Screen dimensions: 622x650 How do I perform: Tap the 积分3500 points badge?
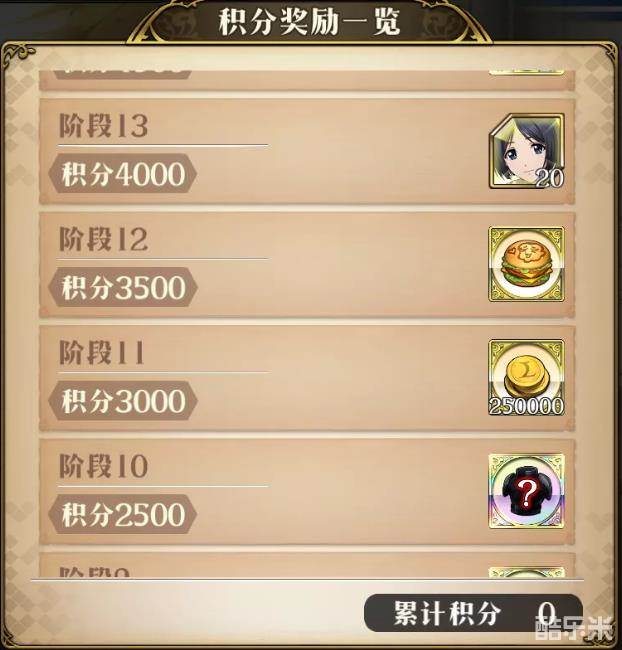(123, 287)
